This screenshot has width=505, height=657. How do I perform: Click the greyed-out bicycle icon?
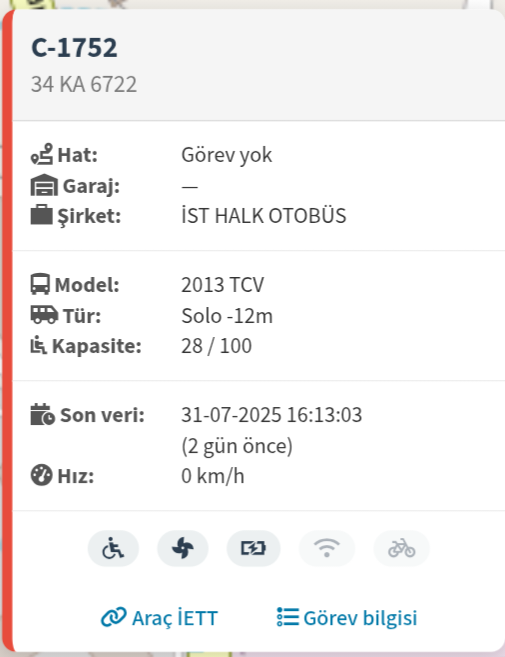(401, 548)
